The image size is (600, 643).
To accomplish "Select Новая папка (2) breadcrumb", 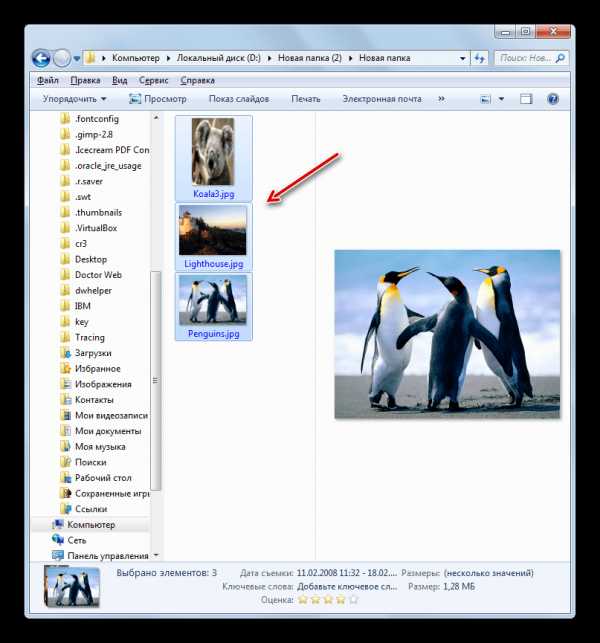I will pos(310,58).
